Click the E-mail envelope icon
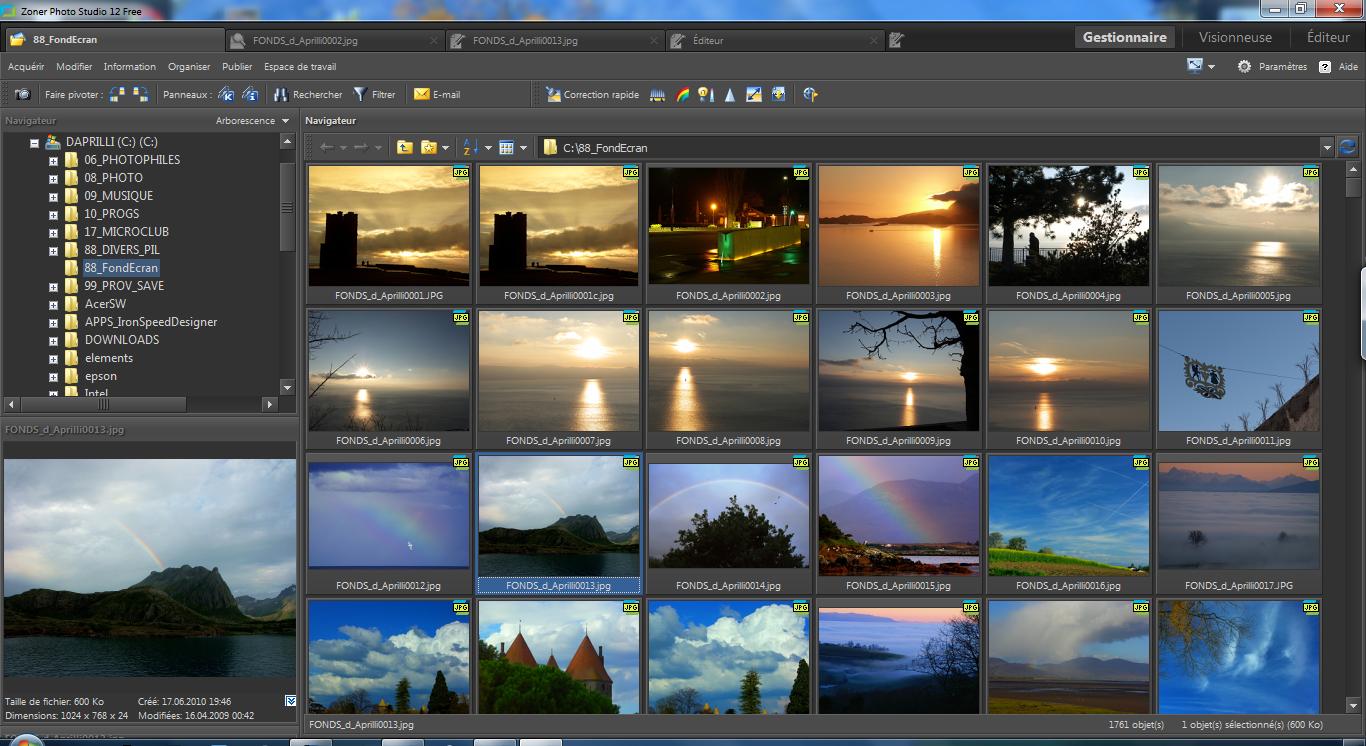The height and width of the screenshot is (746, 1366). click(422, 94)
